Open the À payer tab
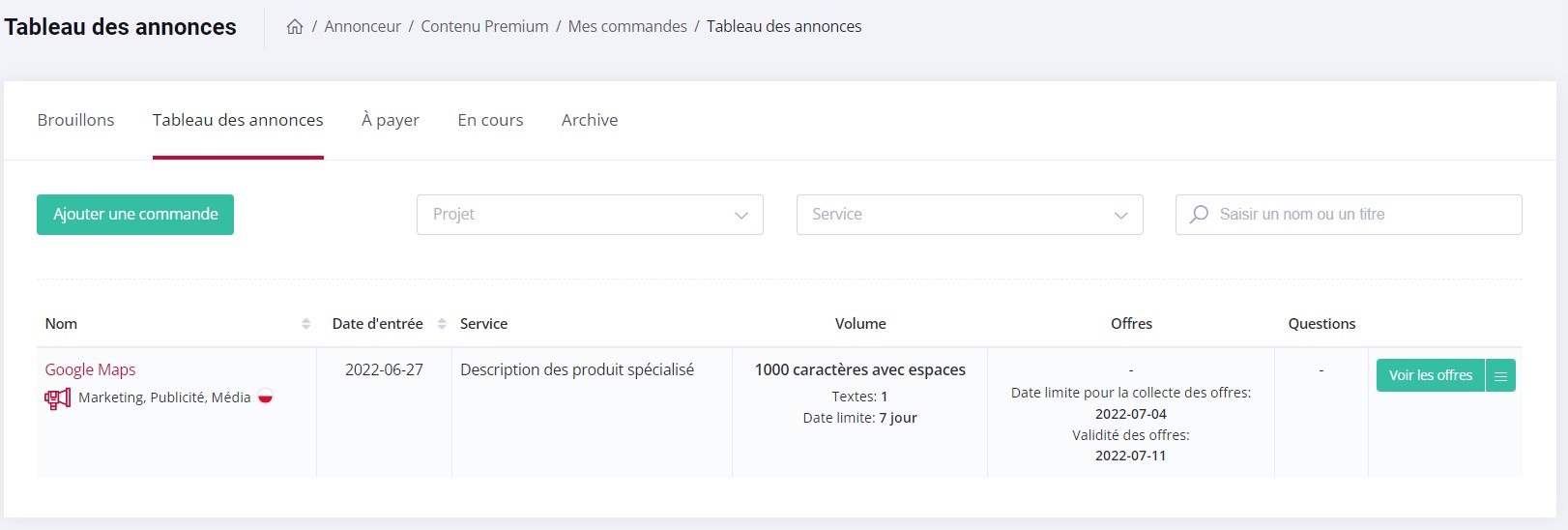The image size is (1568, 530). tap(391, 120)
